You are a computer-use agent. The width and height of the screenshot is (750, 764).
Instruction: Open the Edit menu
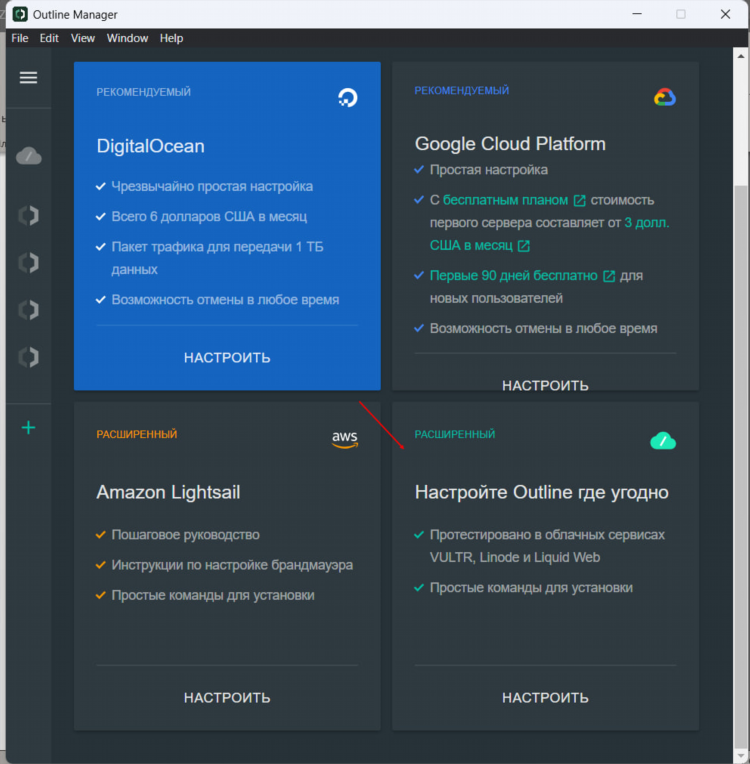click(49, 38)
